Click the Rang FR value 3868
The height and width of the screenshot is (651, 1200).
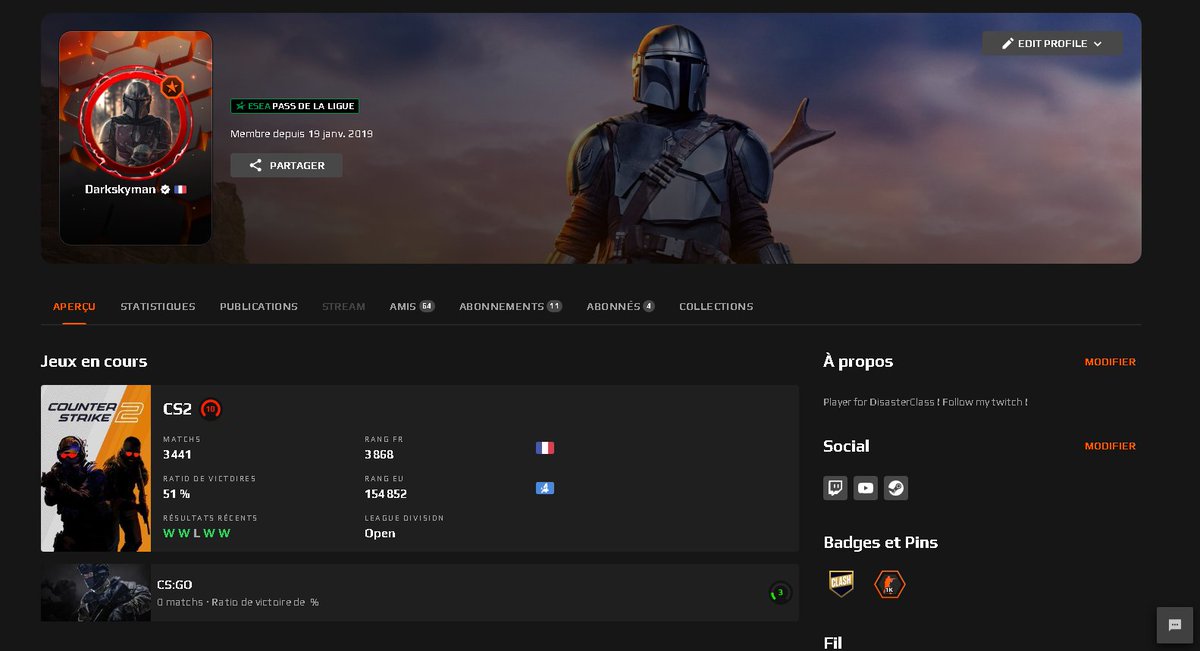click(379, 454)
